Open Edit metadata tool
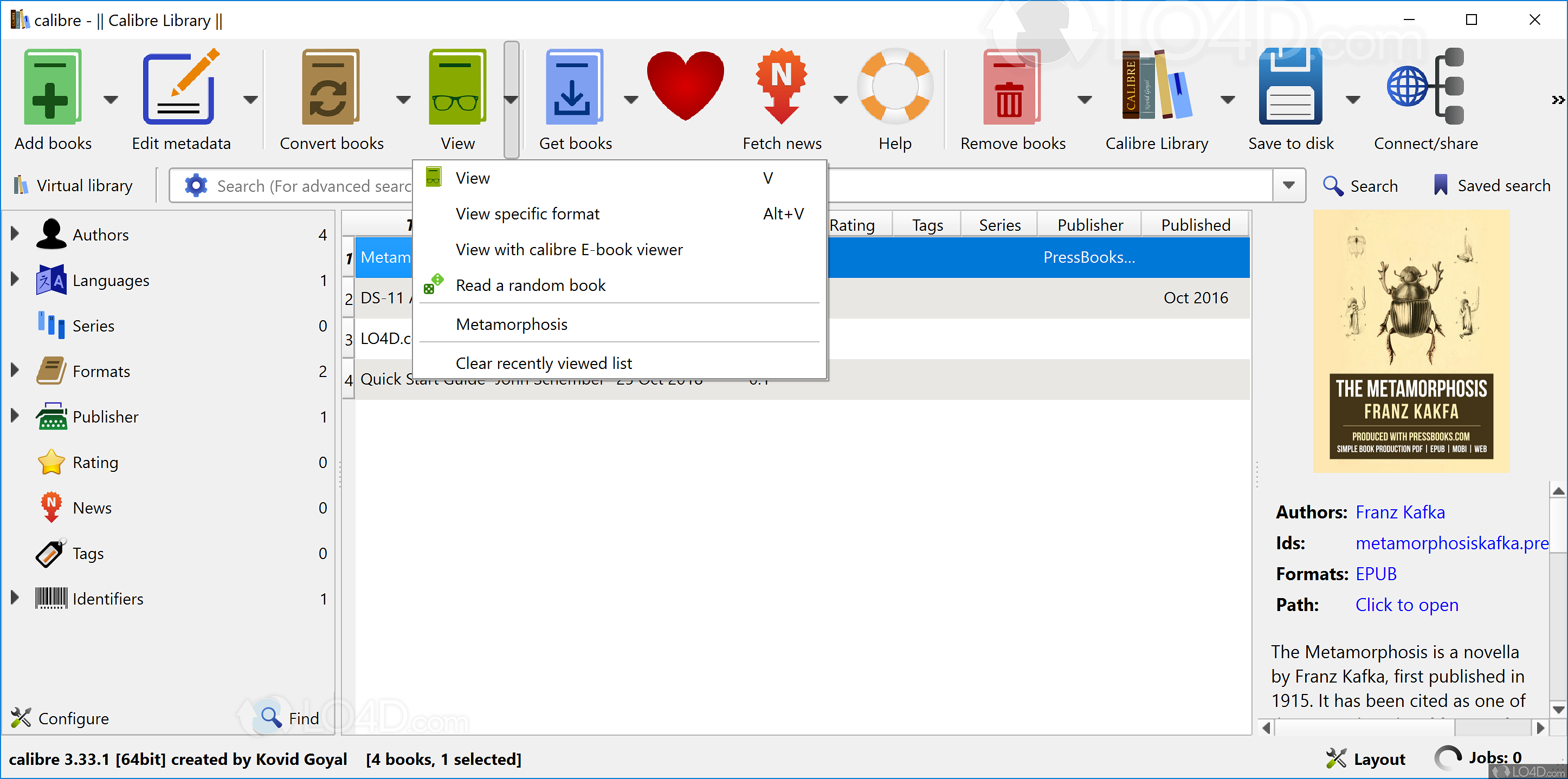This screenshot has width=1568, height=779. 180,88
